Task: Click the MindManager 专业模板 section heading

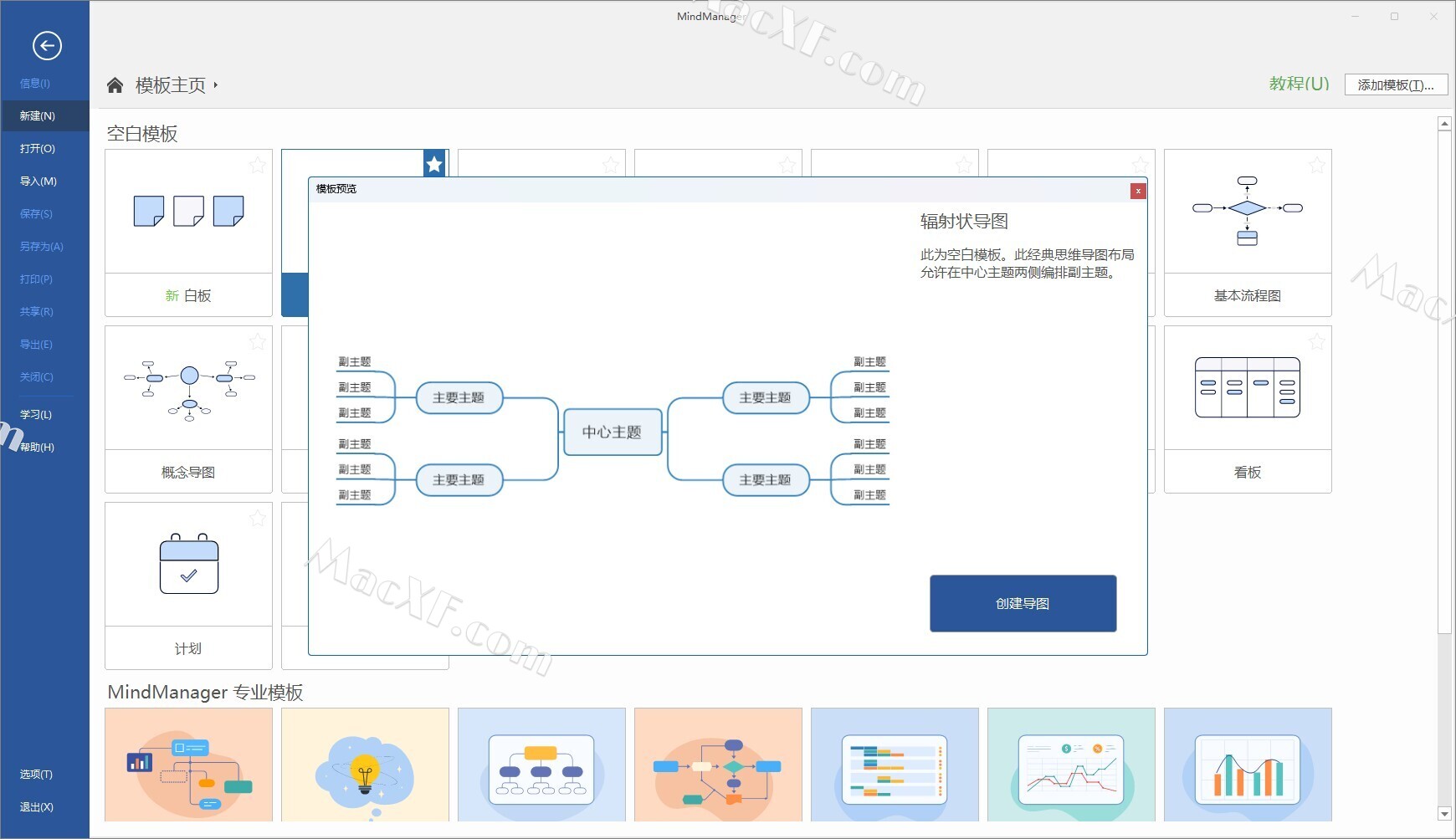Action: (205, 692)
